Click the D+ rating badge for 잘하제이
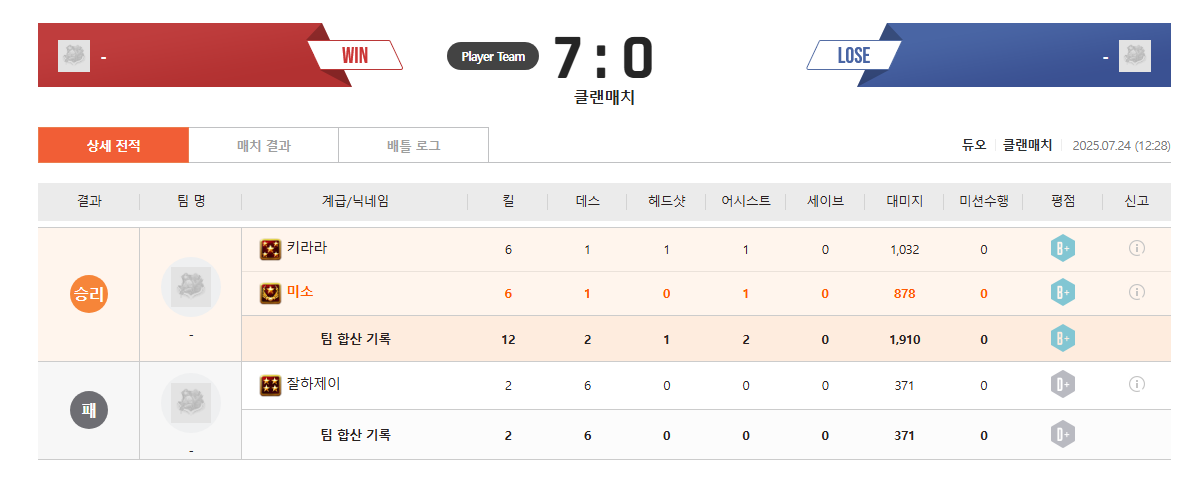The image size is (1201, 495). tap(1062, 385)
